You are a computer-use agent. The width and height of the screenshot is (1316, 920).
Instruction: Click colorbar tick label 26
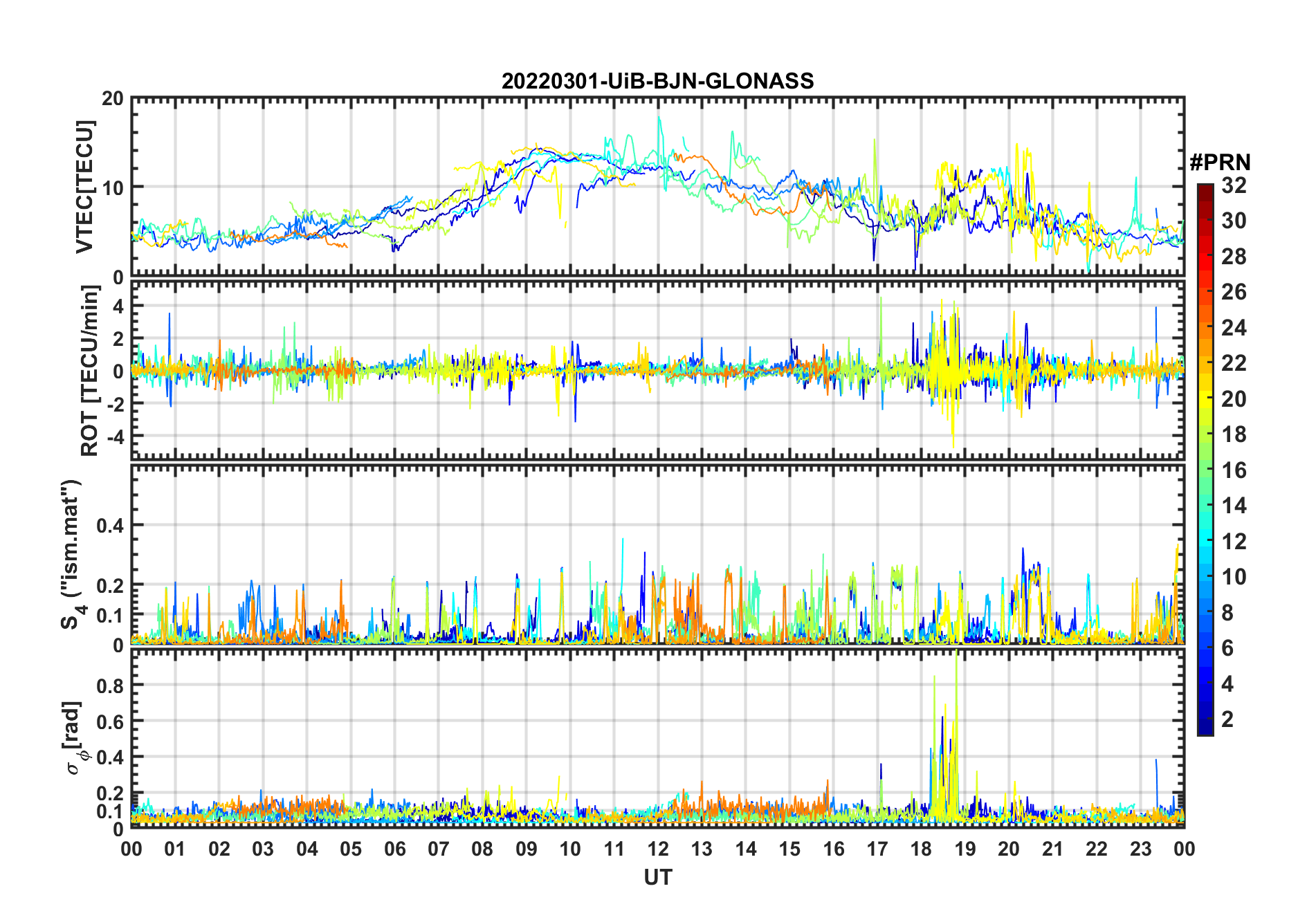(1234, 292)
